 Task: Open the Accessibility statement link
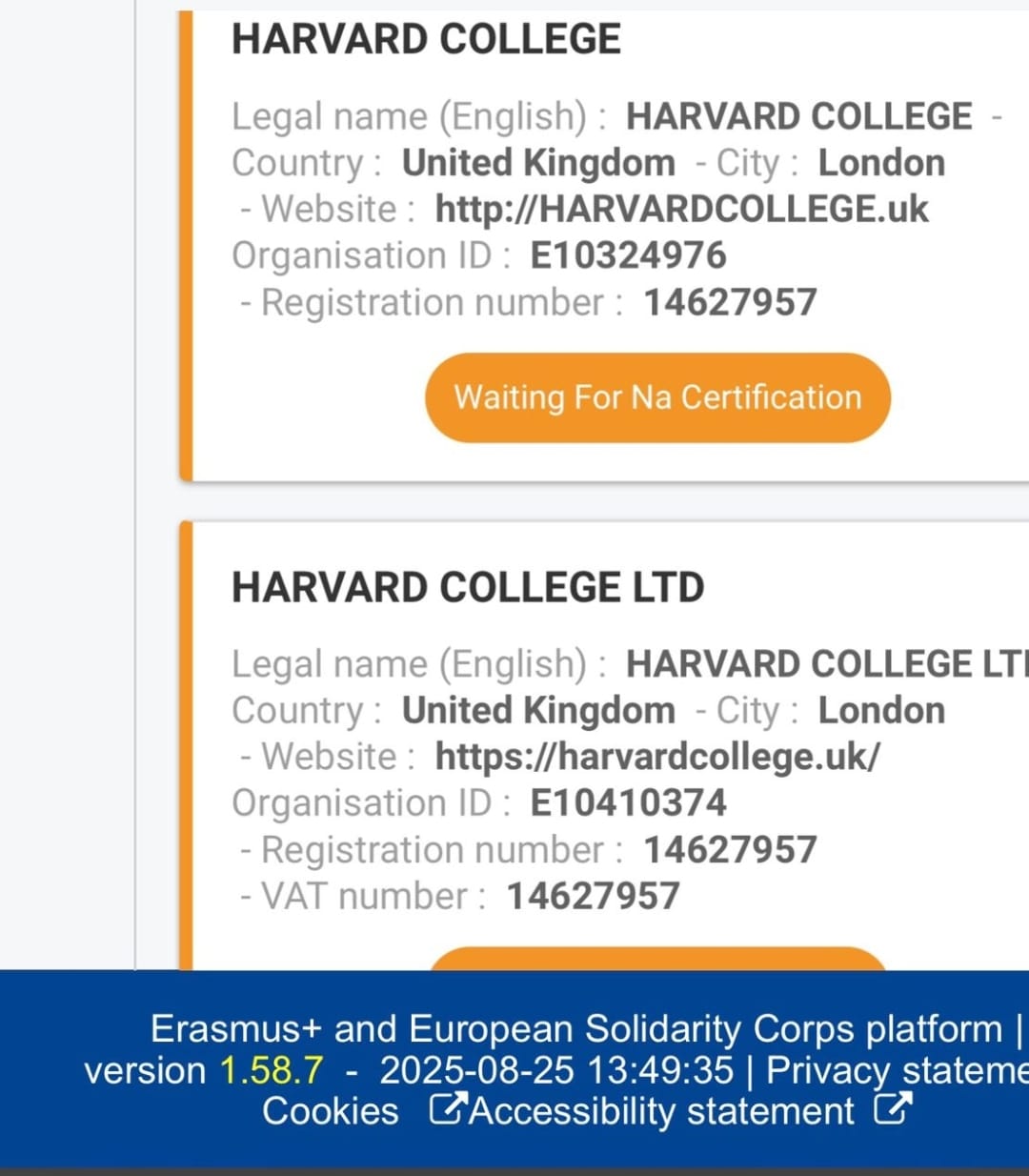[663, 1111]
